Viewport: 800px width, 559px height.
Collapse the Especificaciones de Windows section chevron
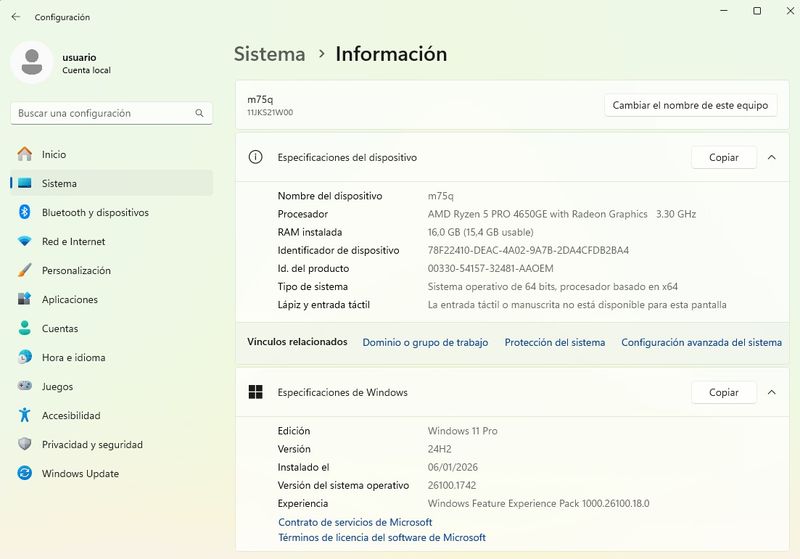(771, 392)
